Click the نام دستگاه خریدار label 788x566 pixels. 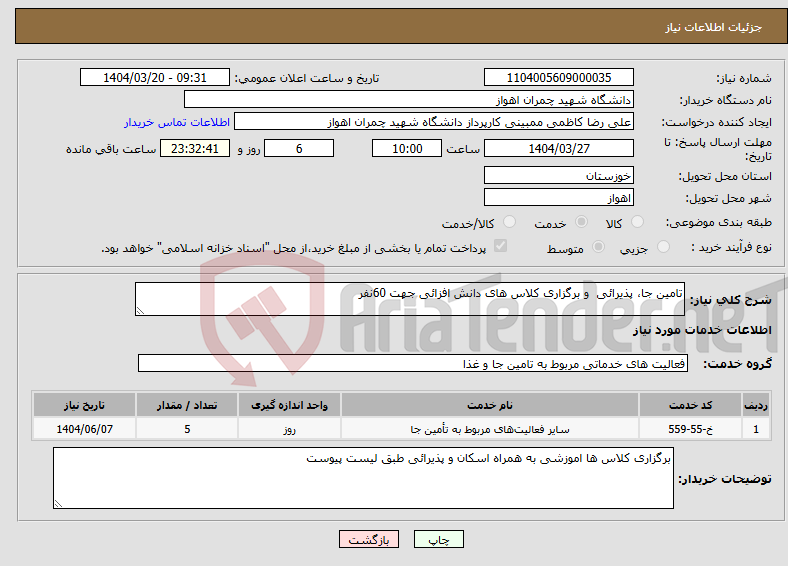726,101
